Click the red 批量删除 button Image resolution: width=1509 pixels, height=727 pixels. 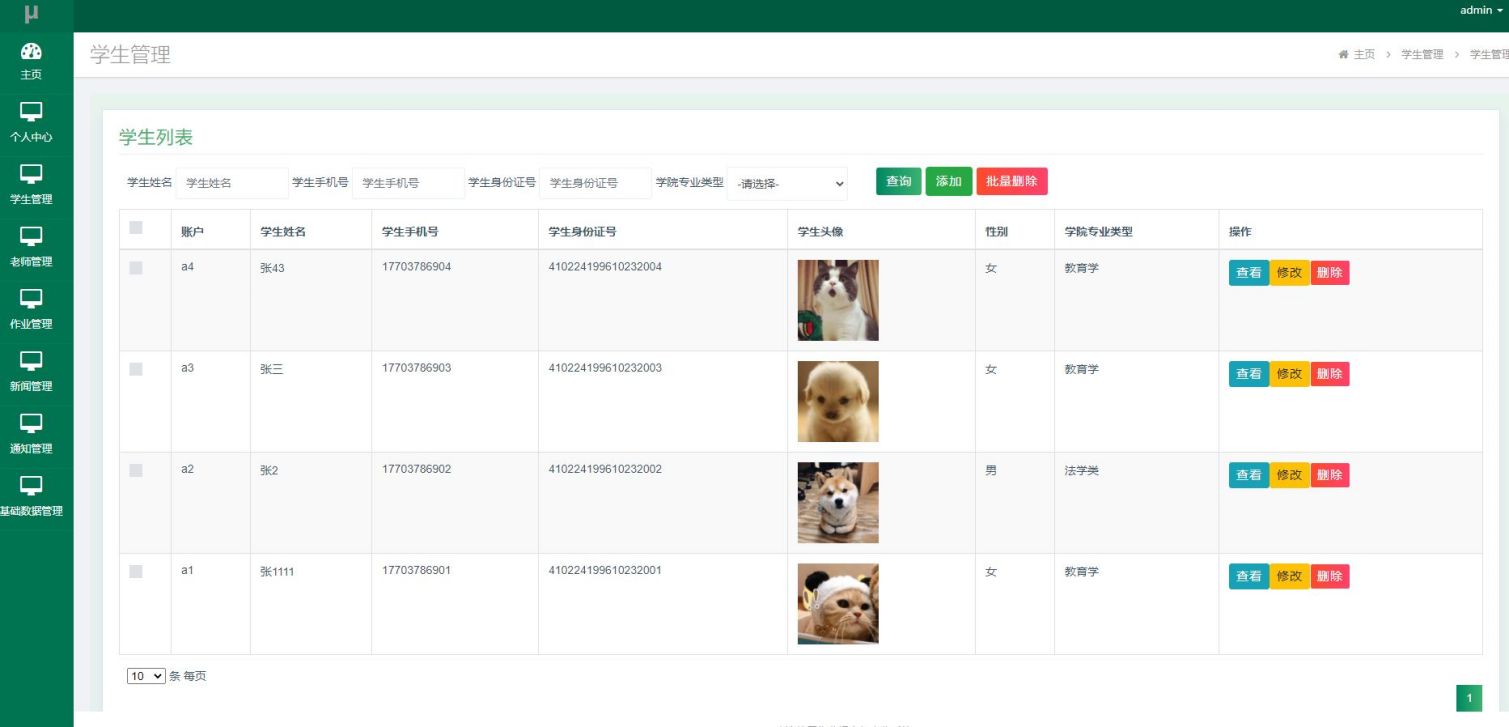[1012, 181]
